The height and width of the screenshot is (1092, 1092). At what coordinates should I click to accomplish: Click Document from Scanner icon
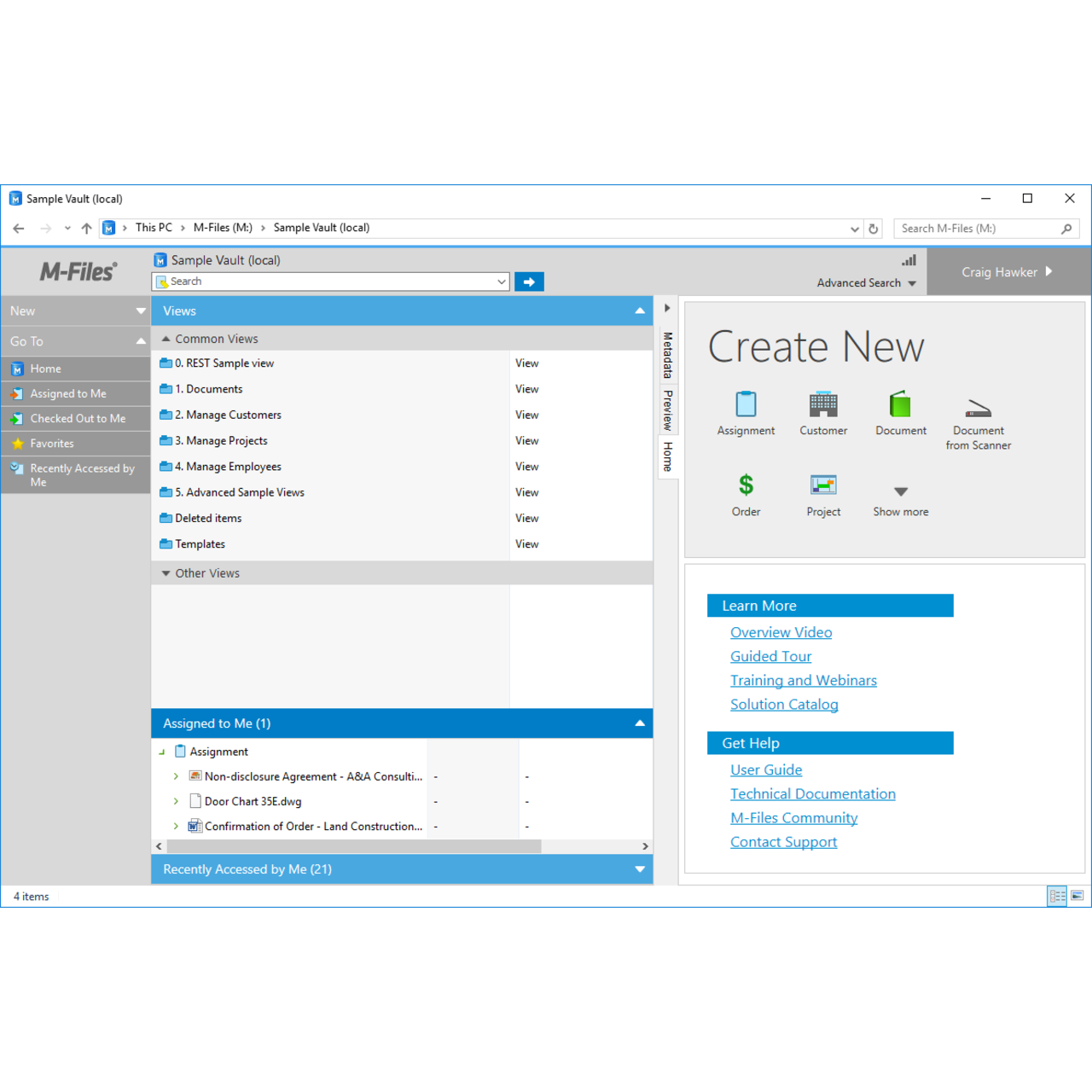pyautogui.click(x=979, y=408)
